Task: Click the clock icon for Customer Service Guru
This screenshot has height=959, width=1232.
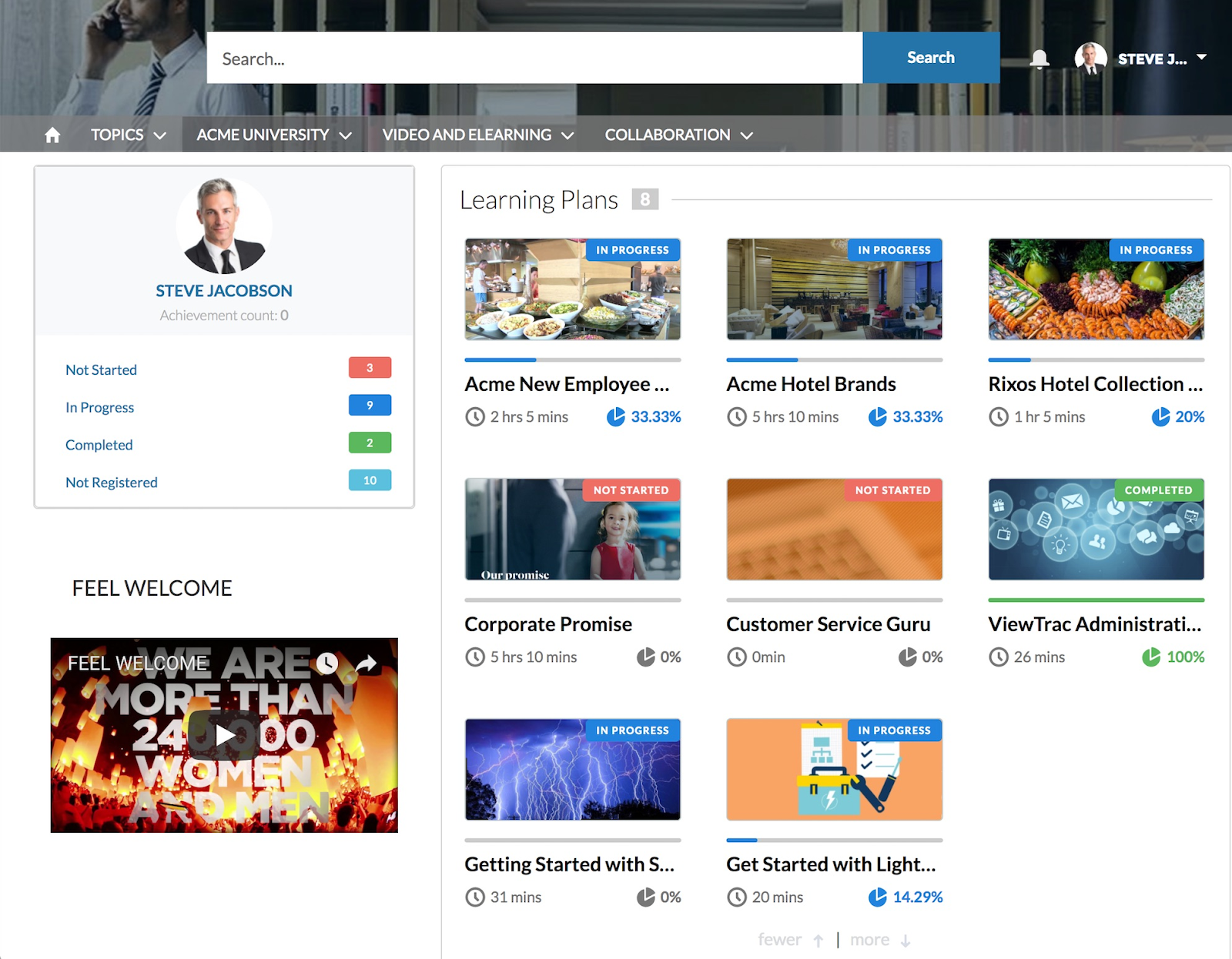Action: coord(737,657)
